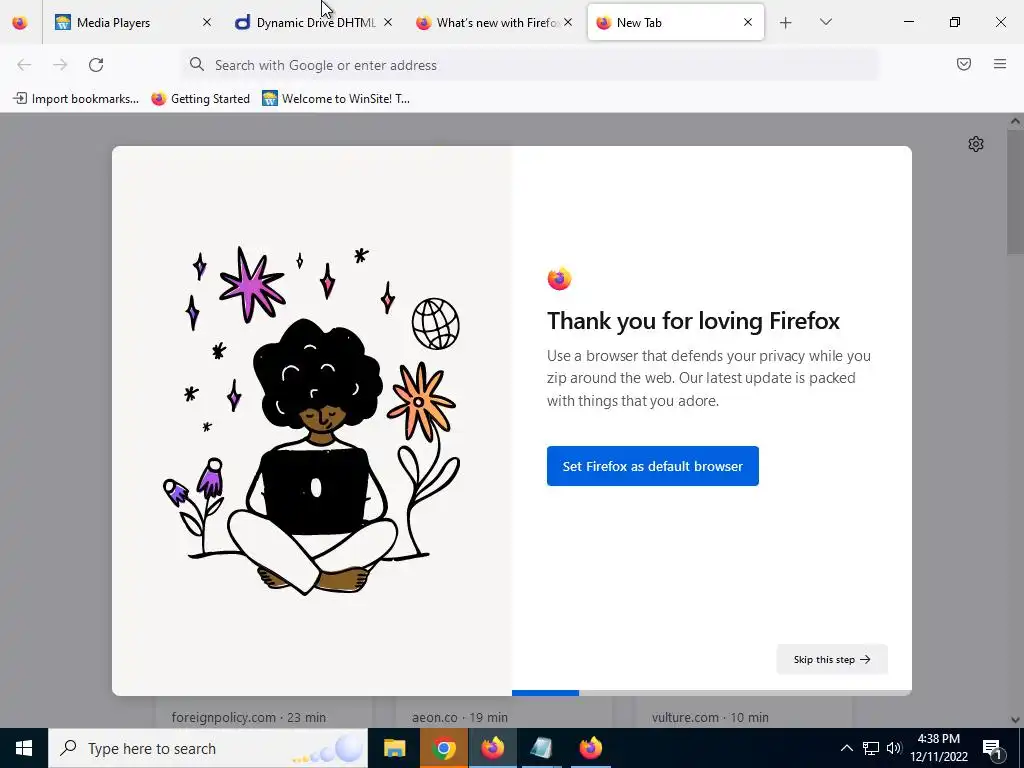
Task: Open Import bookmarks bookmark item
Action: click(76, 99)
